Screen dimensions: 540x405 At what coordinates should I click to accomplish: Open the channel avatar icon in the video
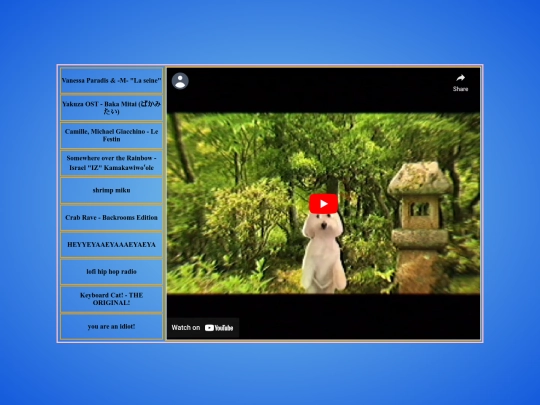(x=180, y=81)
